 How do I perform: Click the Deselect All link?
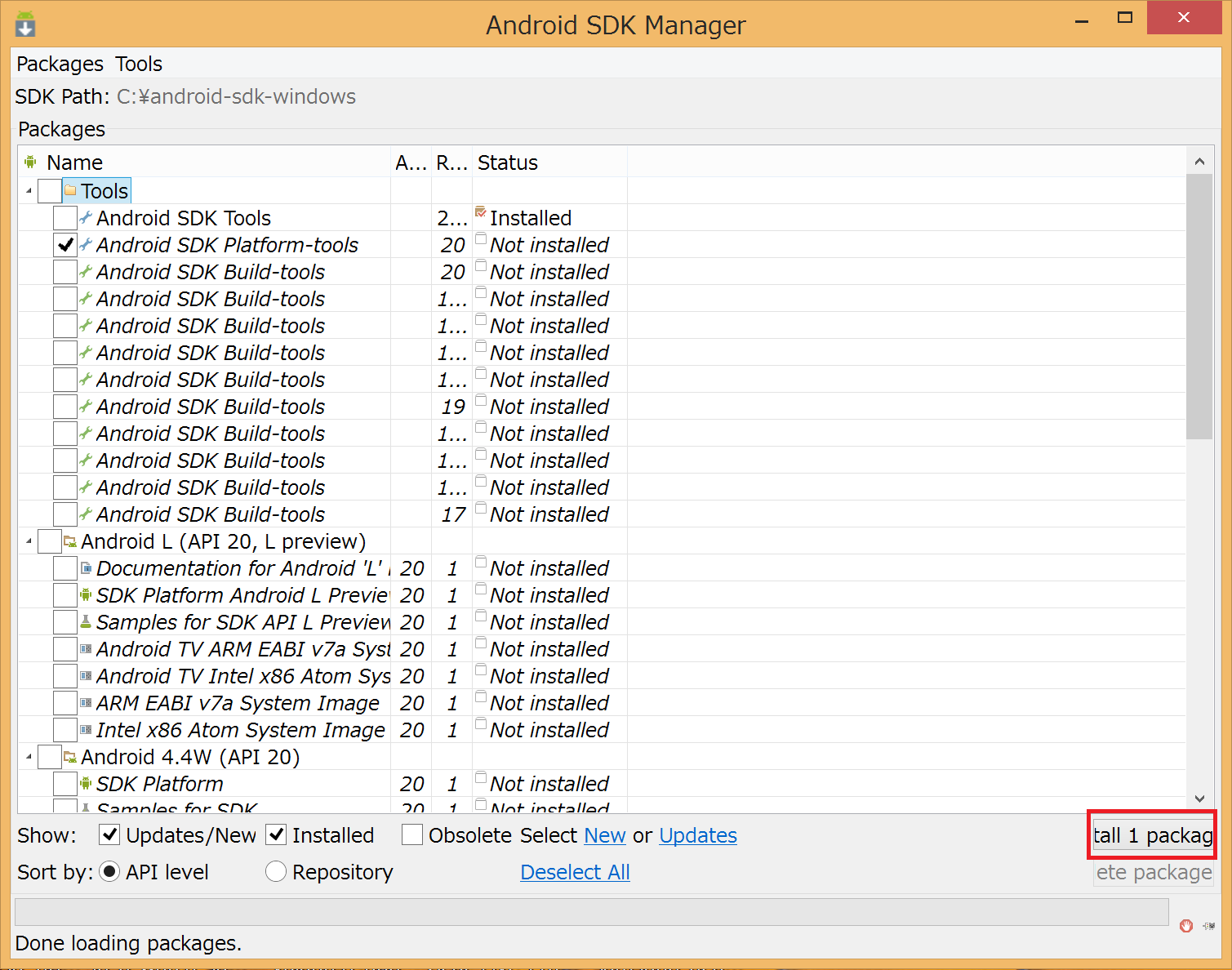(575, 872)
